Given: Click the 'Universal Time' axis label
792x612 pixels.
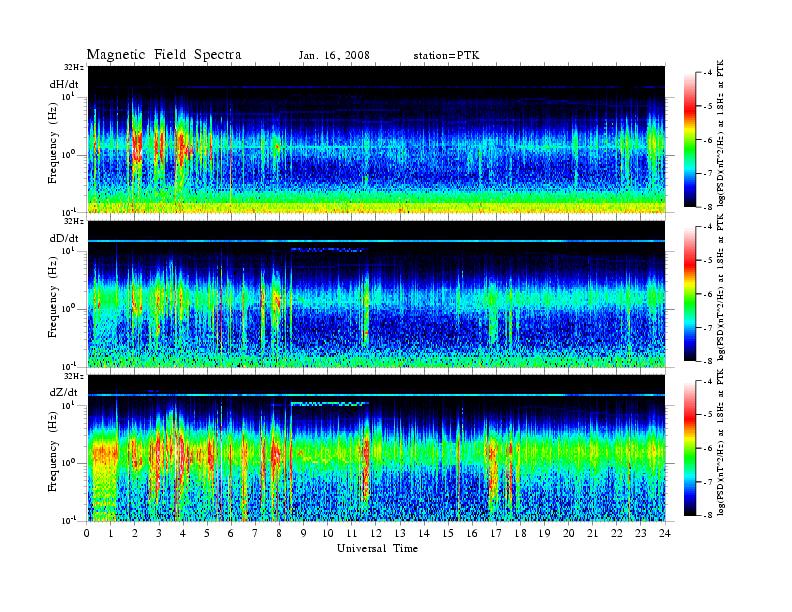Looking at the screenshot, I should [x=377, y=548].
